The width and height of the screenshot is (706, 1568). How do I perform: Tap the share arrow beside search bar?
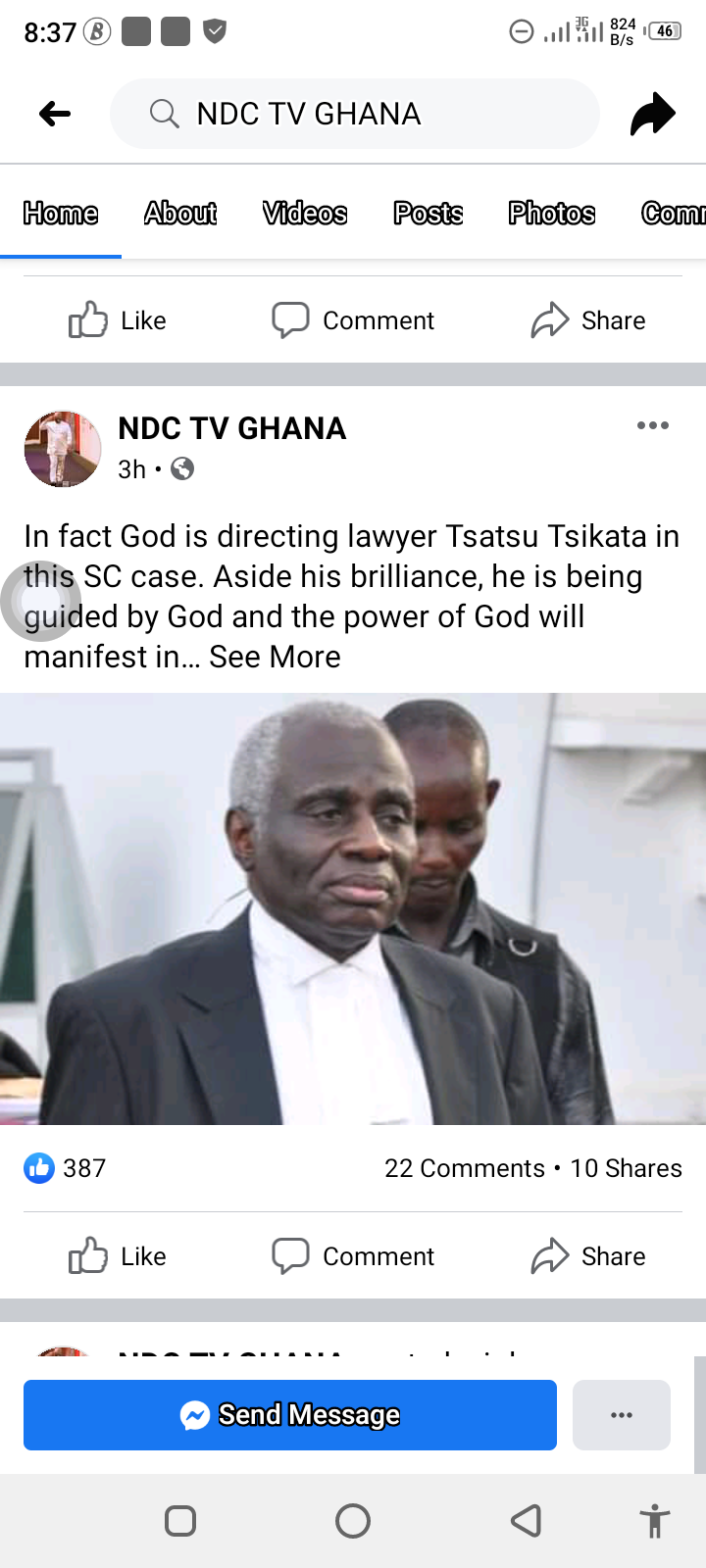[653, 114]
